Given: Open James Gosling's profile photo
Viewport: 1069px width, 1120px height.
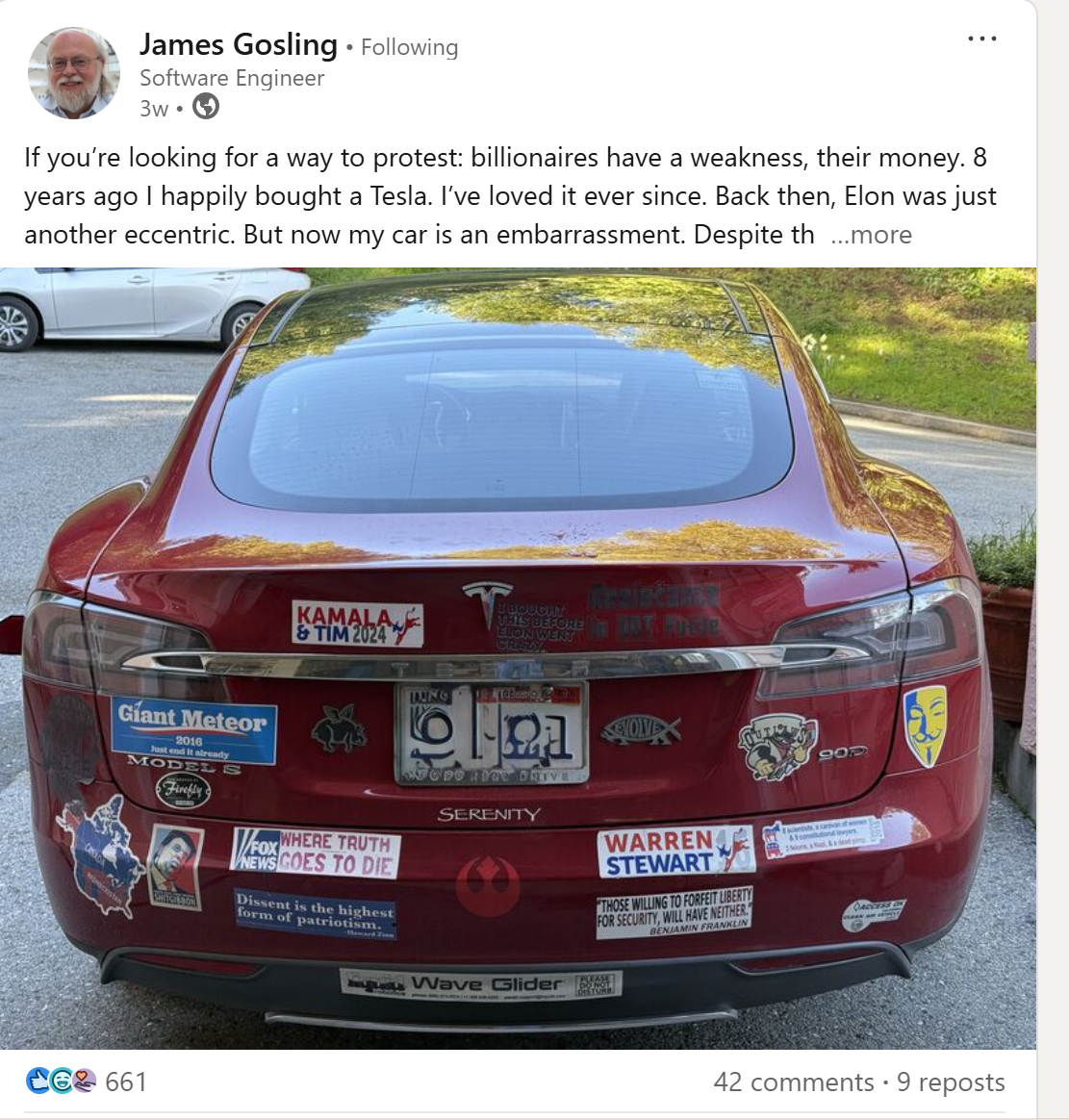Looking at the screenshot, I should pos(73,73).
